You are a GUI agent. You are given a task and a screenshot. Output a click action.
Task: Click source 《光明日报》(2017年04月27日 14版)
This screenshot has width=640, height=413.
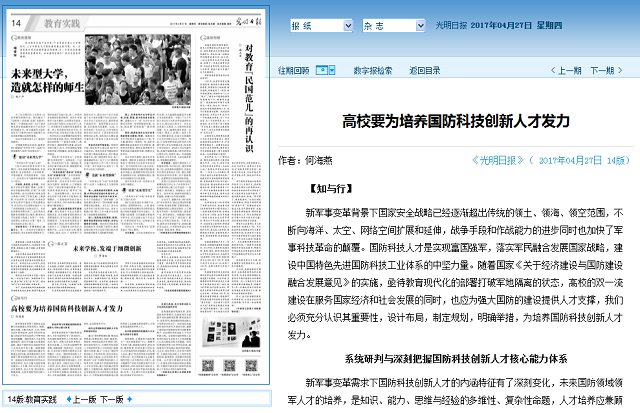point(551,160)
